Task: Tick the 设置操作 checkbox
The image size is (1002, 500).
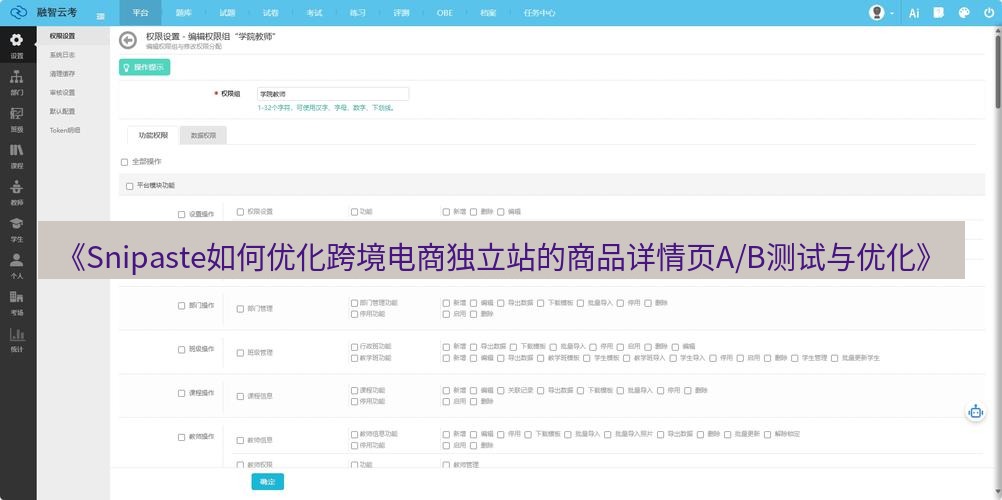Action: point(181,215)
